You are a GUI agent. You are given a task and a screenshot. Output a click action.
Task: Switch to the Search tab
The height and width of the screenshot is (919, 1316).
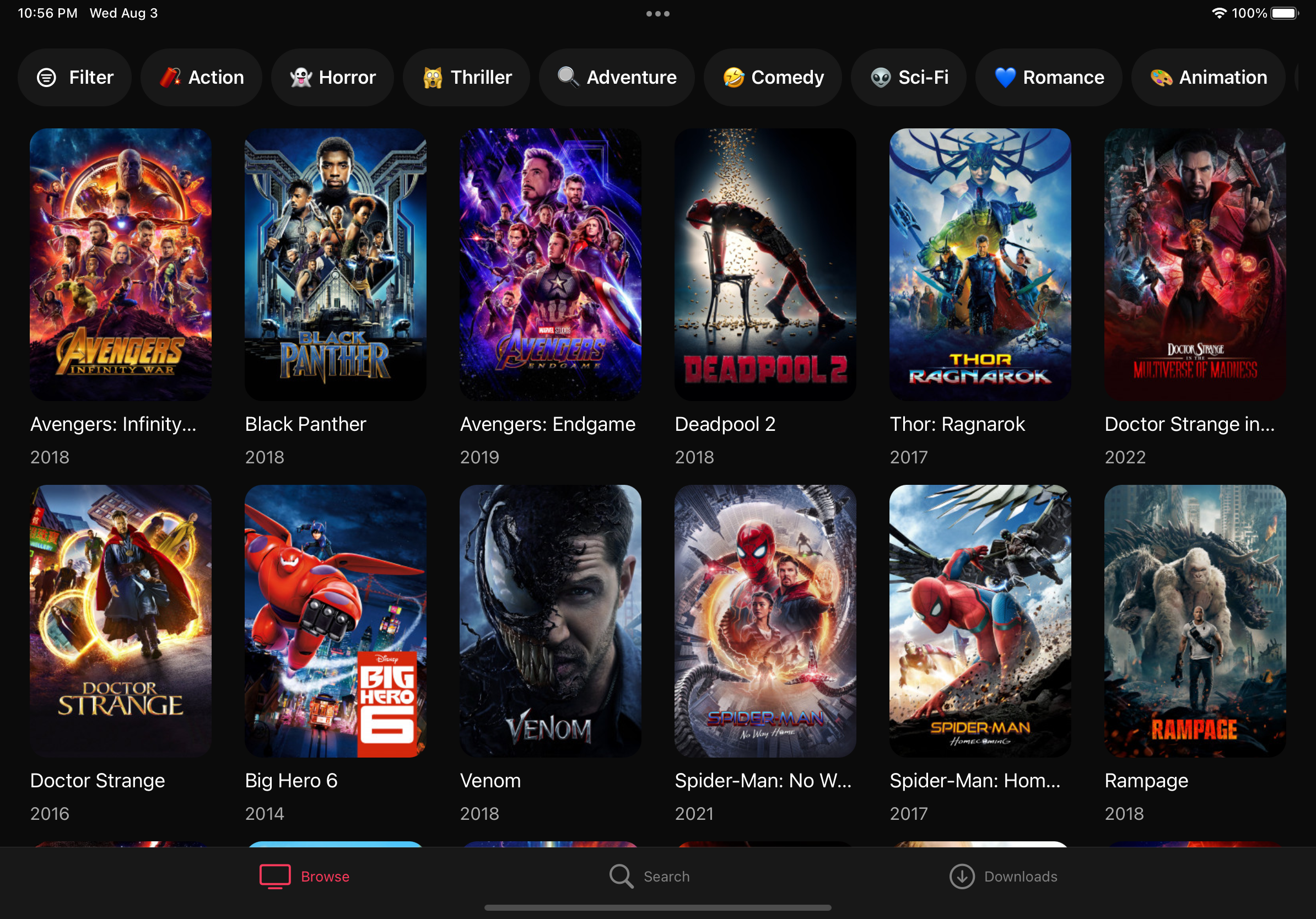click(649, 876)
